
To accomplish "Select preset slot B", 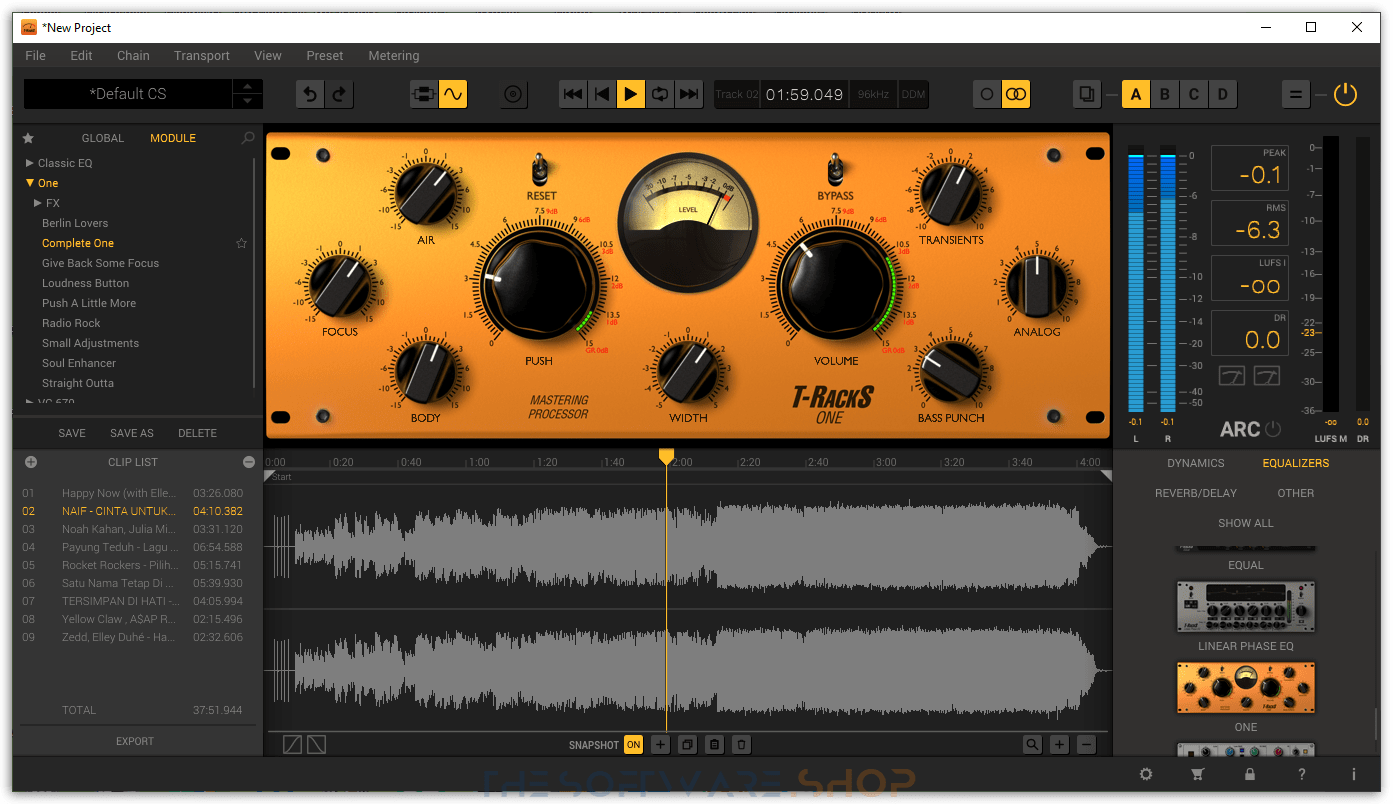I will (1164, 94).
